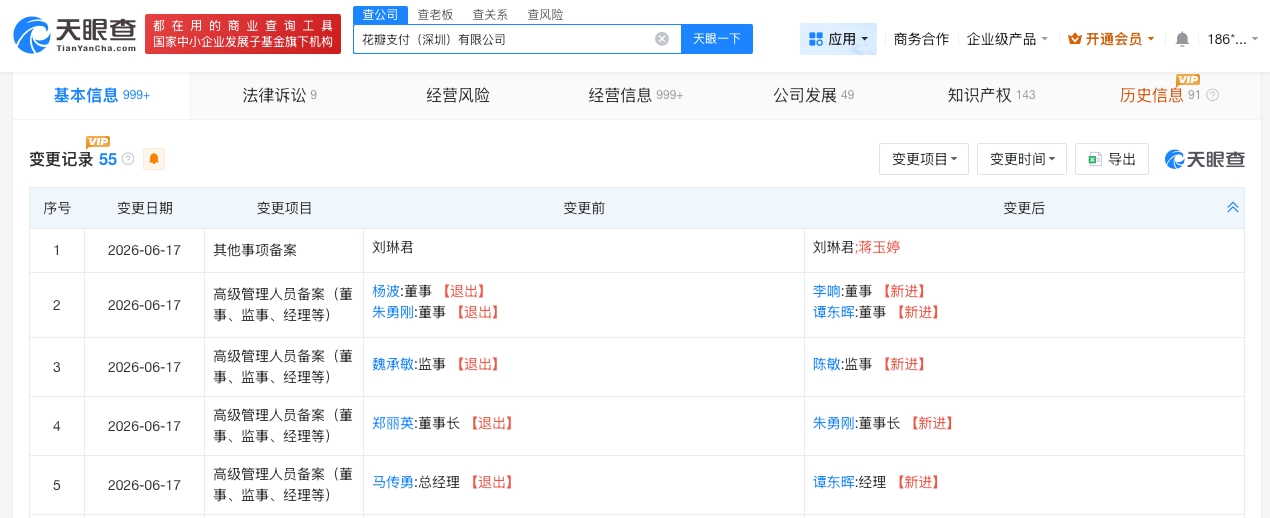Switch to the 经营风险 tab

click(x=458, y=95)
